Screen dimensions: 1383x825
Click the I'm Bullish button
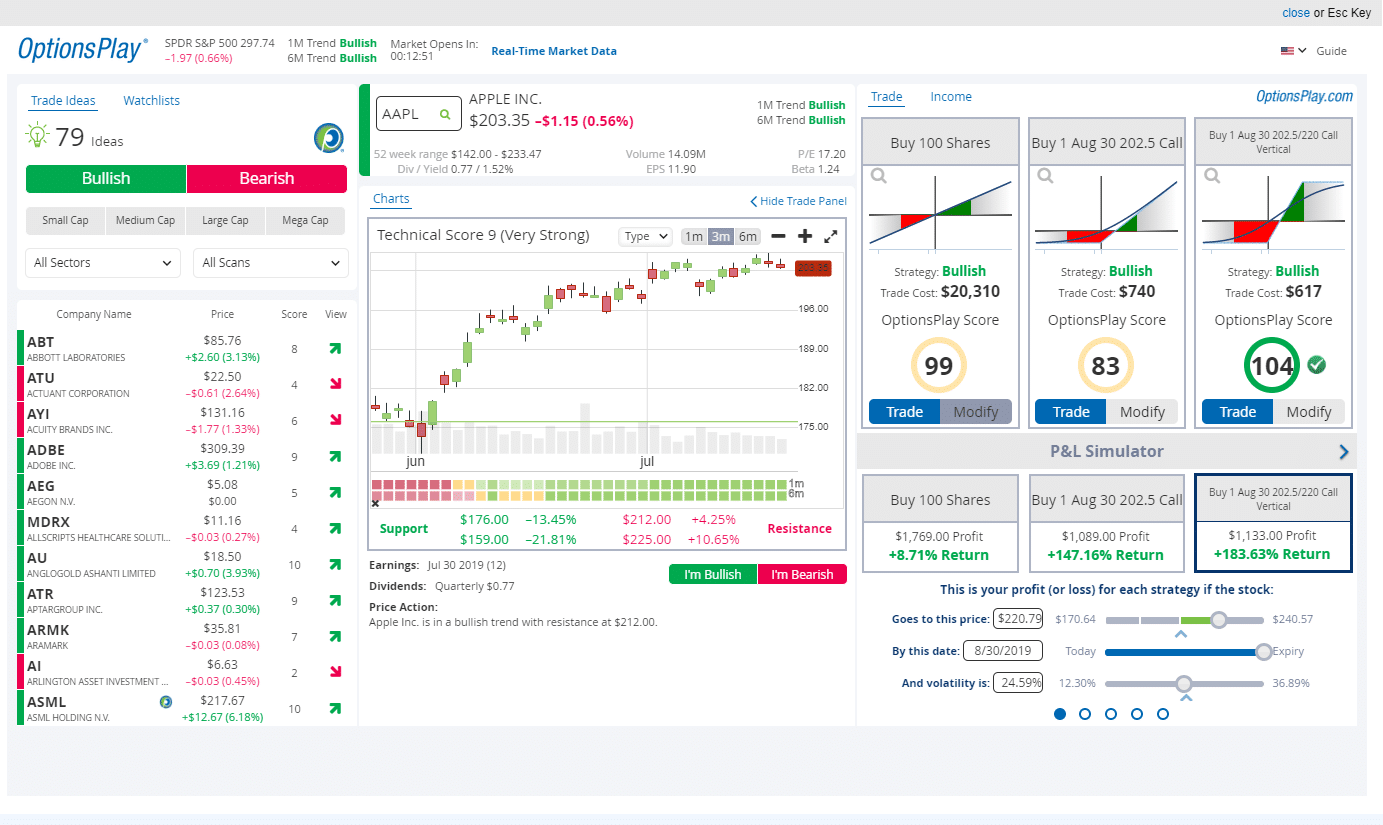coord(713,574)
